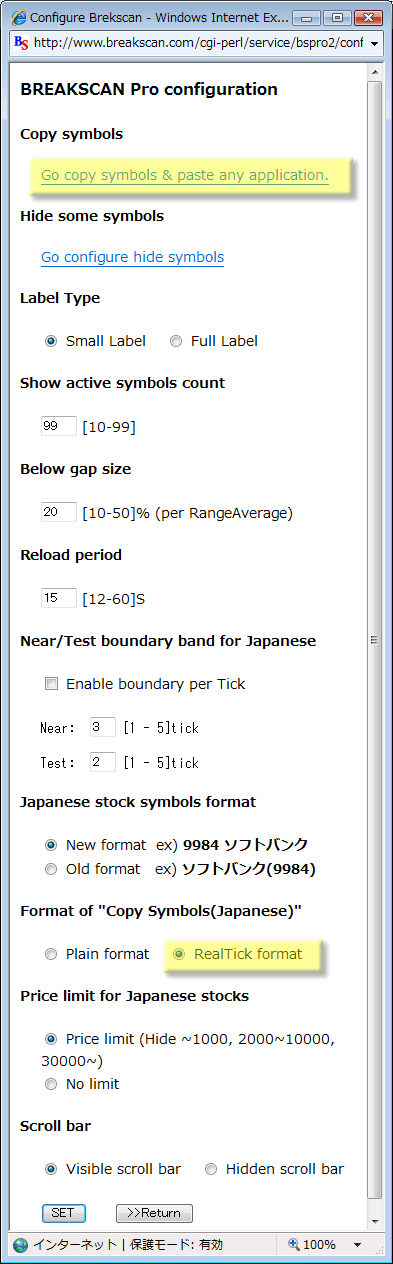
Task: Enable boundary per Tick checkbox
Action: (x=51, y=684)
